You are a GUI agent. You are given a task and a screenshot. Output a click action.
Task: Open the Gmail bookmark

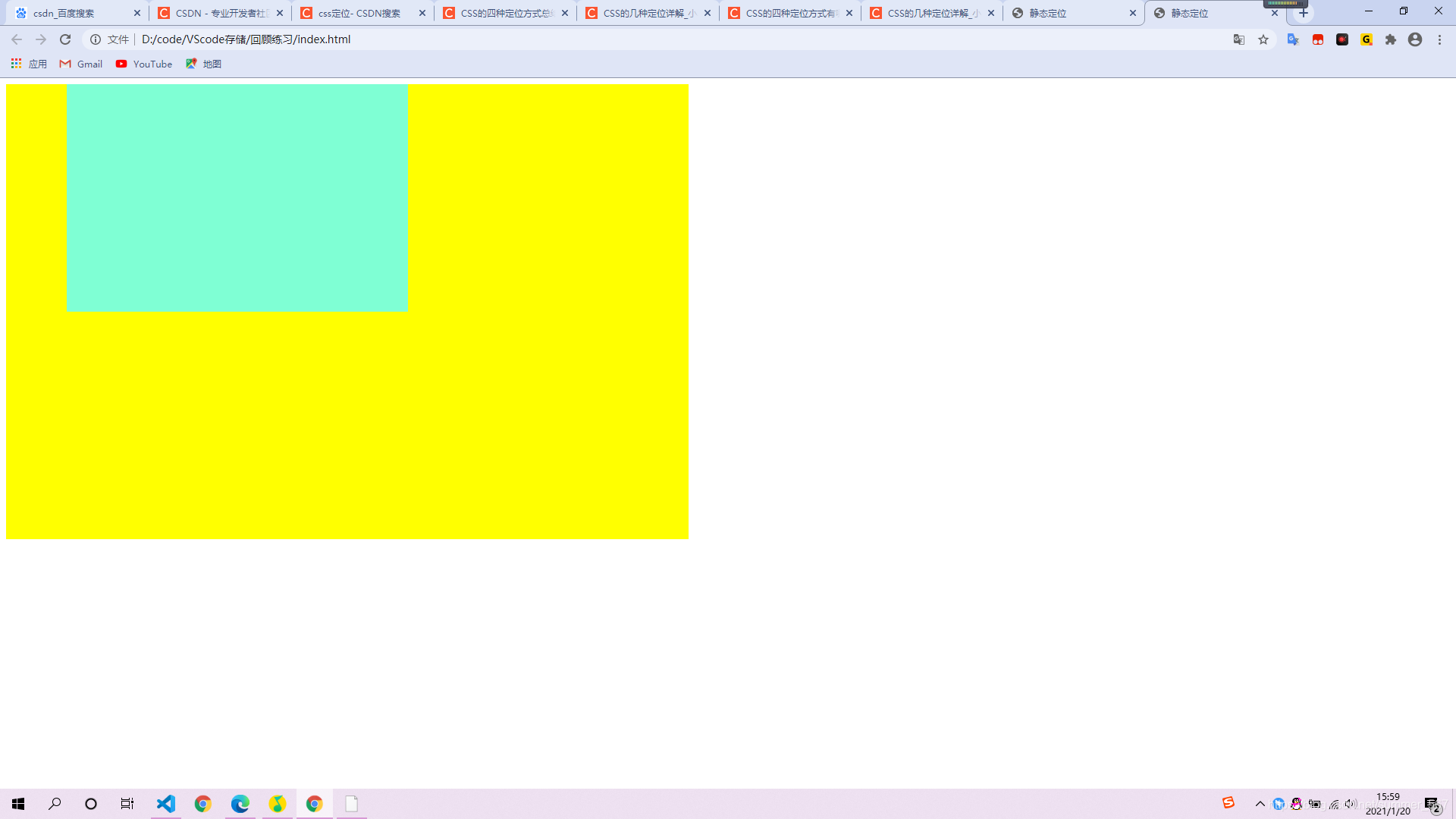click(81, 64)
